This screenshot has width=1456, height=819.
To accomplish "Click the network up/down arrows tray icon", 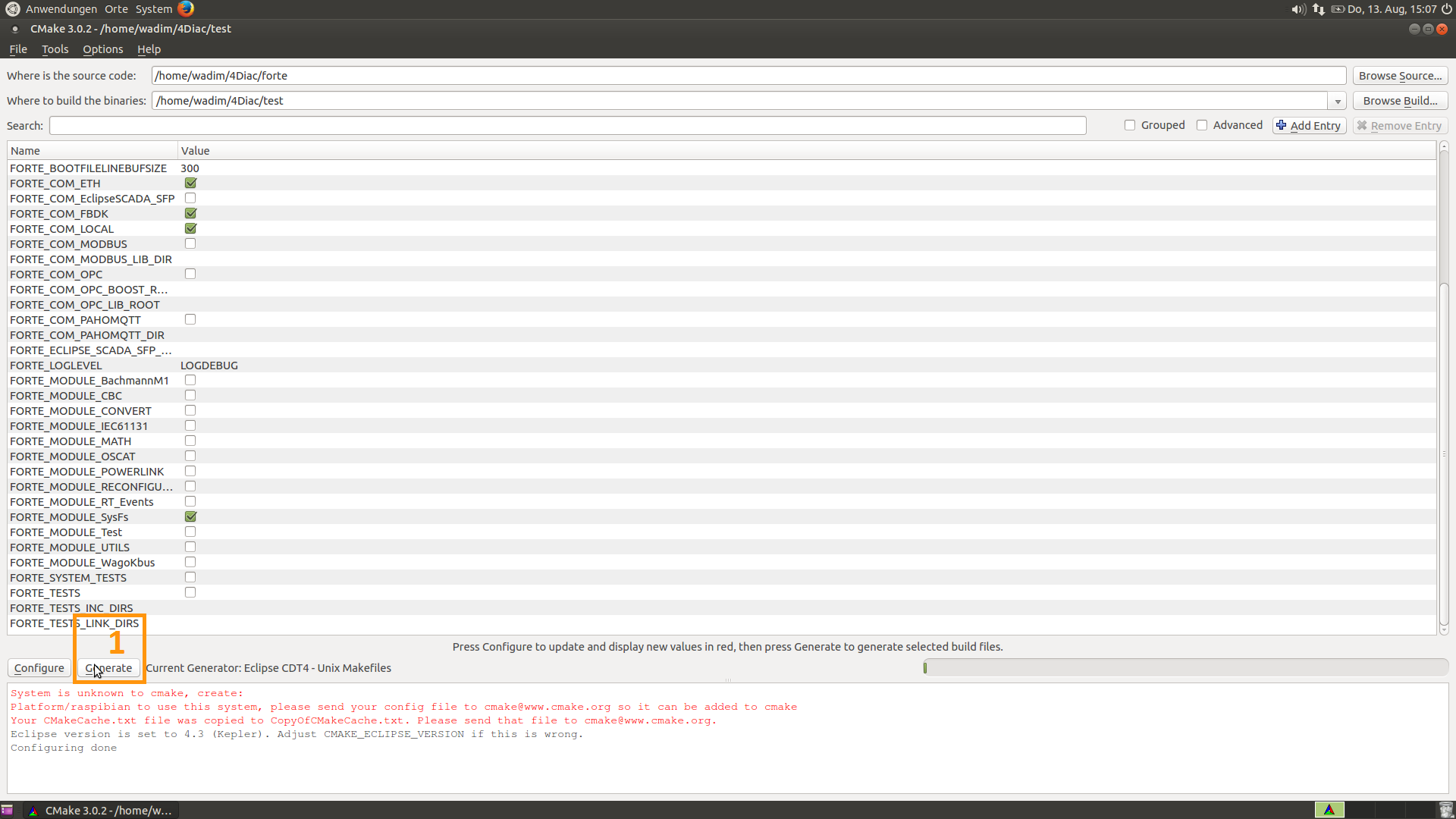I will (x=1319, y=9).
